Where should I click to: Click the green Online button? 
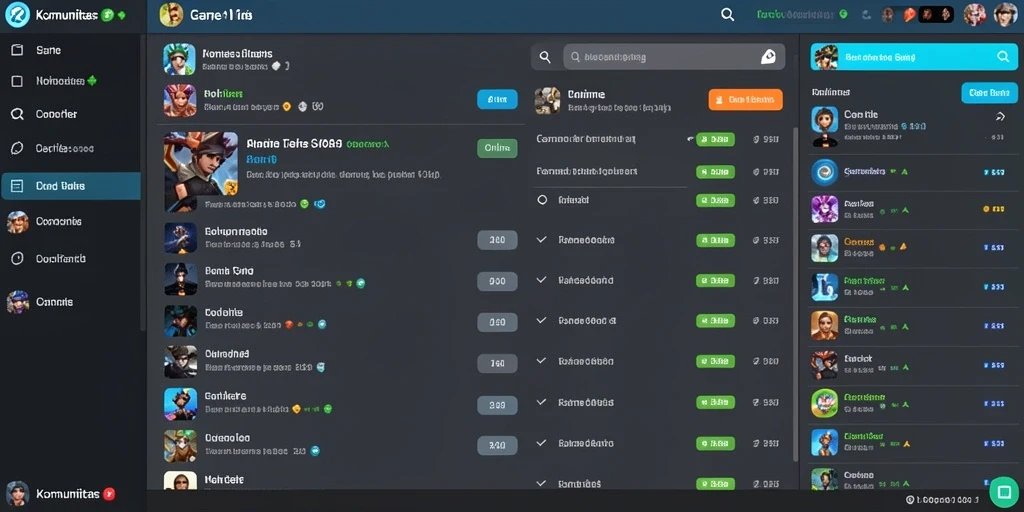[497, 148]
